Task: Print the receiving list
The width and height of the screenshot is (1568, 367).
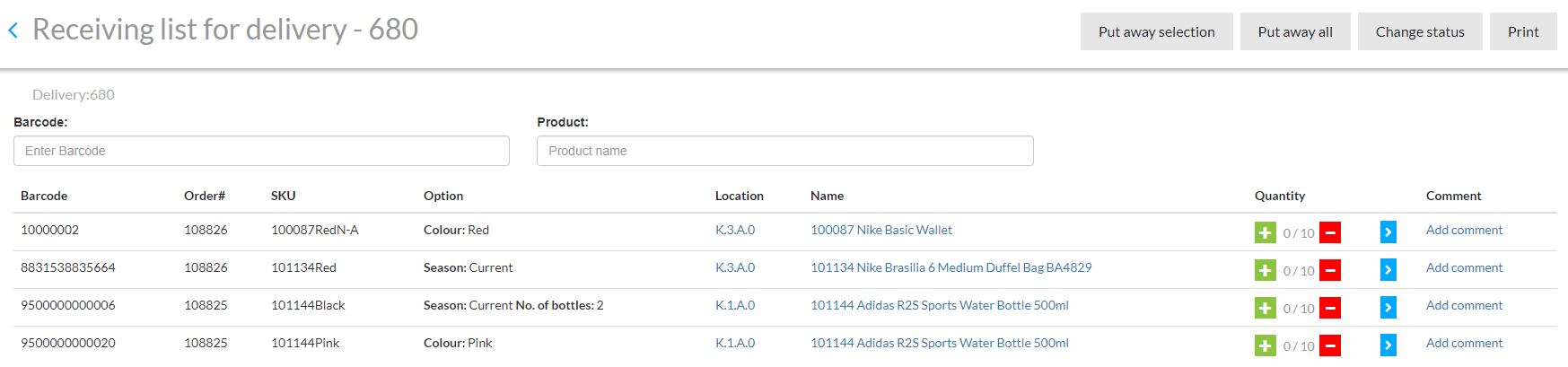Action: (1522, 31)
